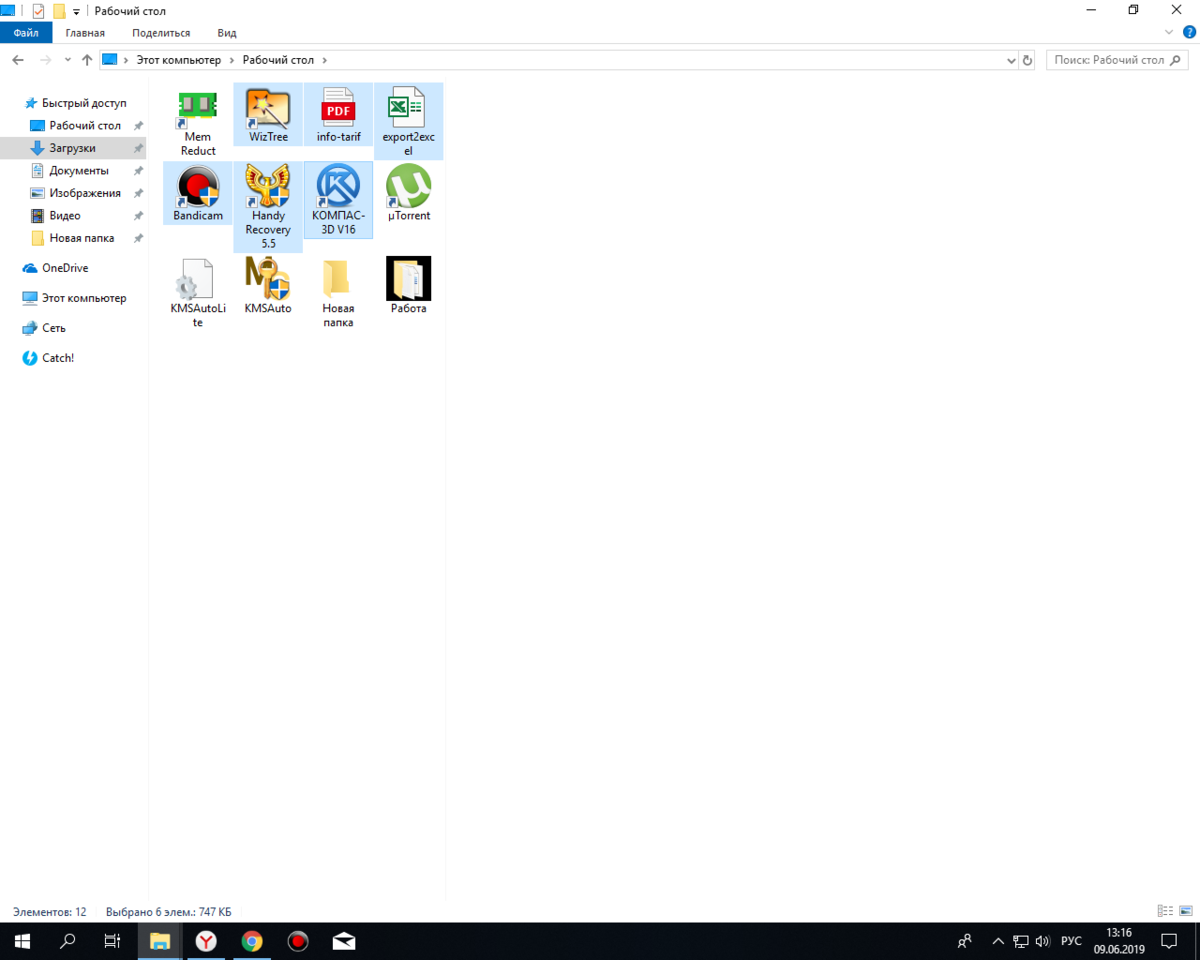The image size is (1200, 960).
Task: Open Документы in navigation pane
Action: pos(79,171)
